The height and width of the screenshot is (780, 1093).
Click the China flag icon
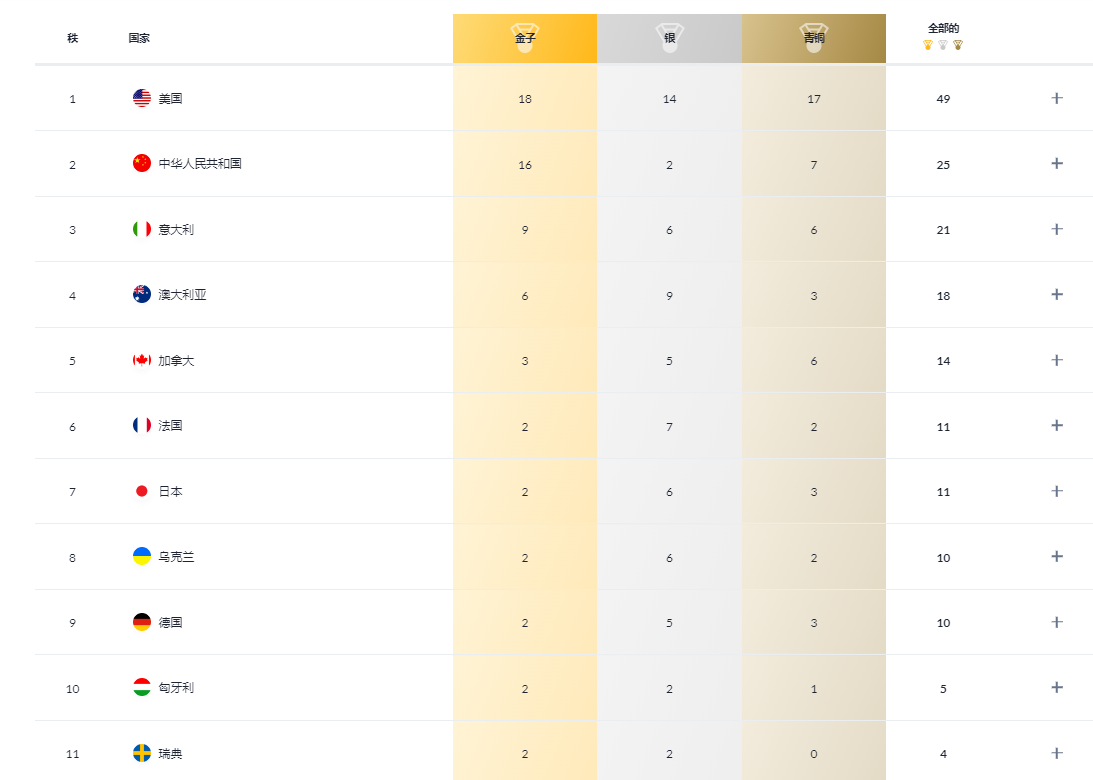(x=142, y=163)
